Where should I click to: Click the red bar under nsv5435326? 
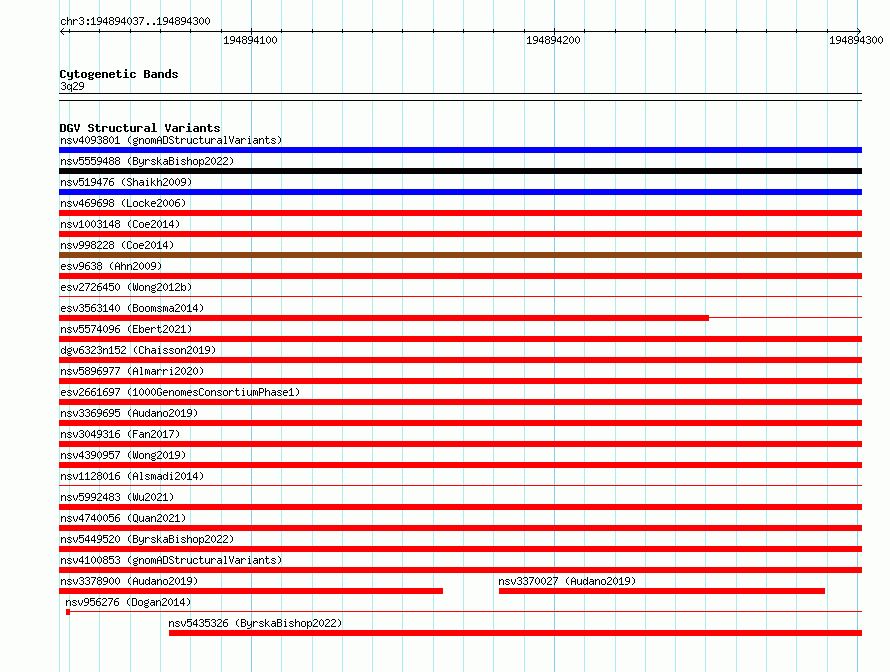[515, 633]
